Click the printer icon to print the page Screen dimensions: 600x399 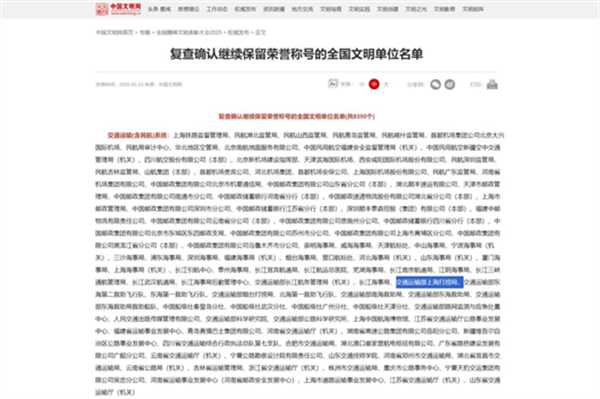pyautogui.click(x=492, y=85)
